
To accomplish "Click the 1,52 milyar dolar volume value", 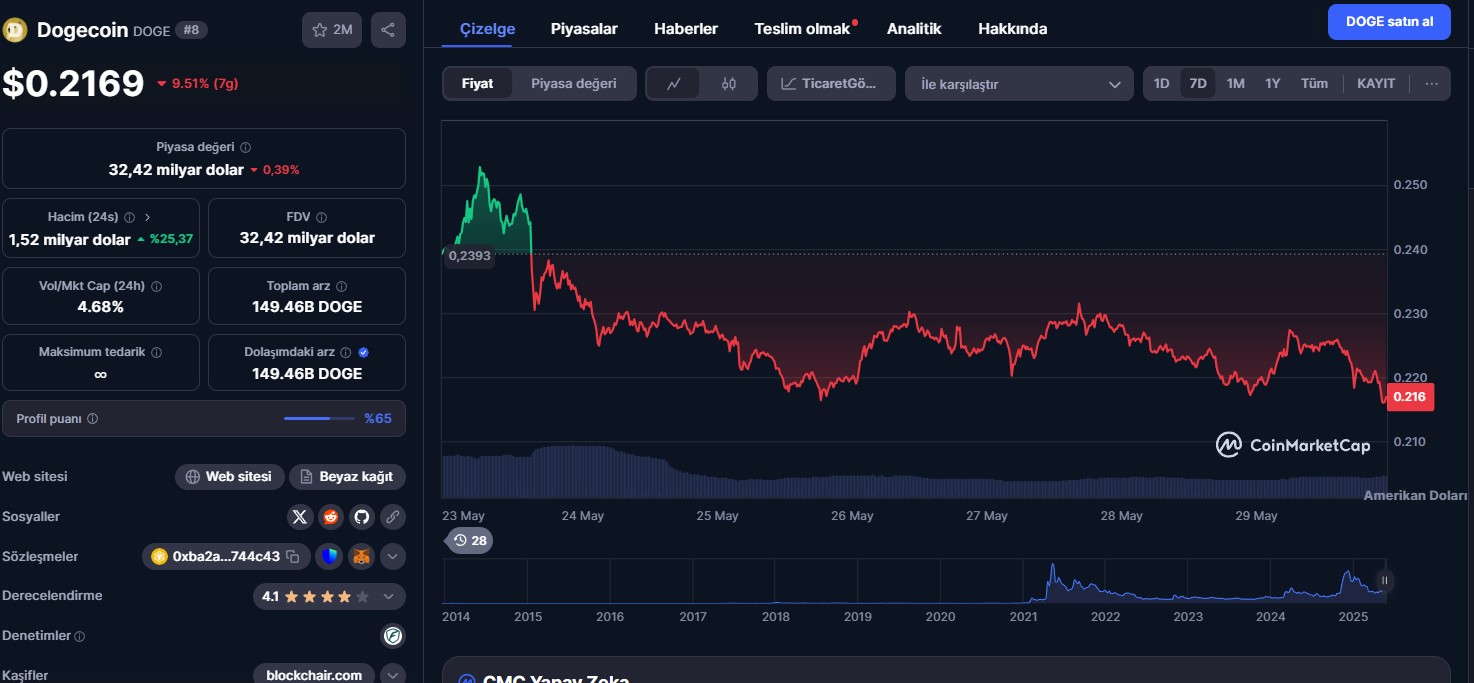I will (x=69, y=240).
